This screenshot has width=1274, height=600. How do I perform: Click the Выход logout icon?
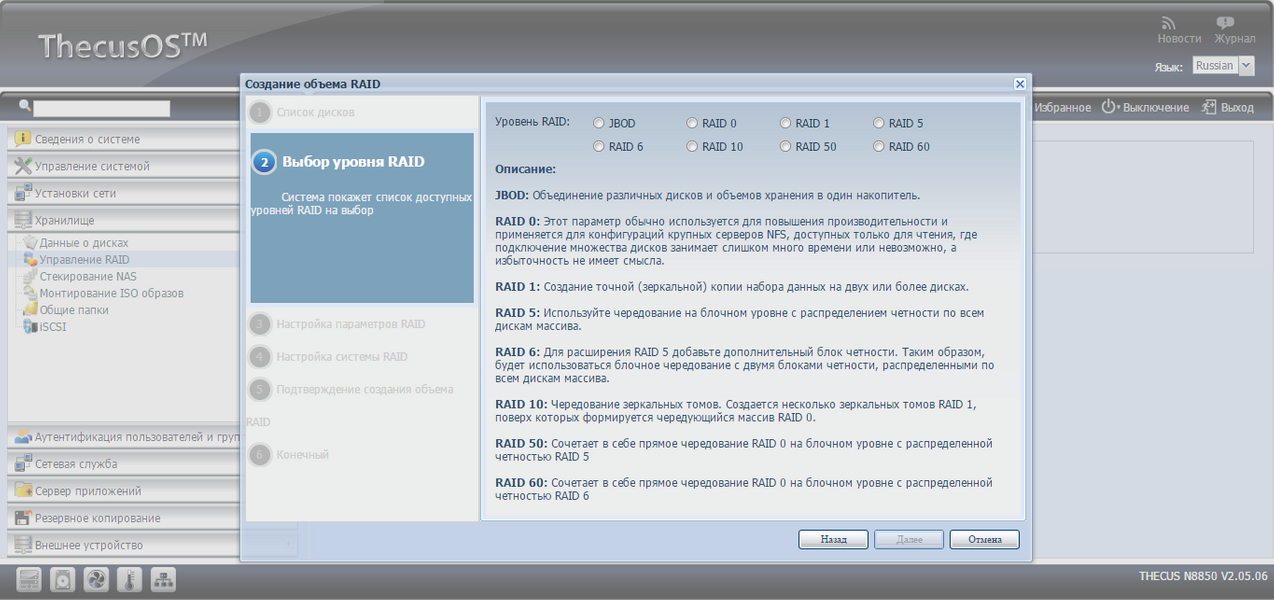(1209, 107)
